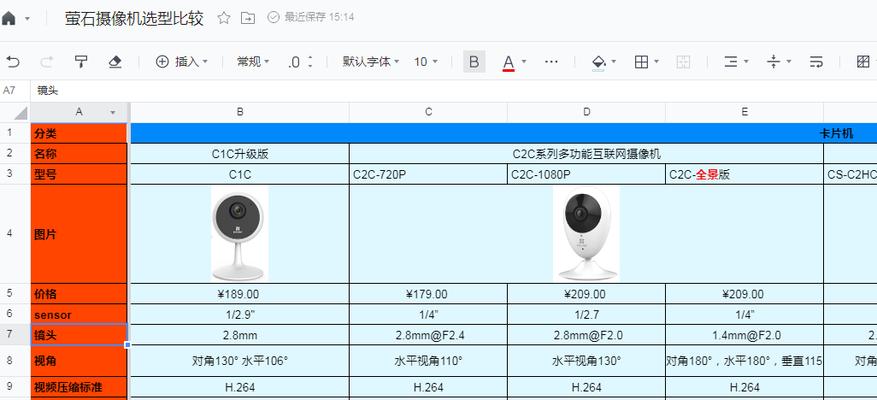This screenshot has width=877, height=400.
Task: Select column B header
Action: (x=240, y=112)
